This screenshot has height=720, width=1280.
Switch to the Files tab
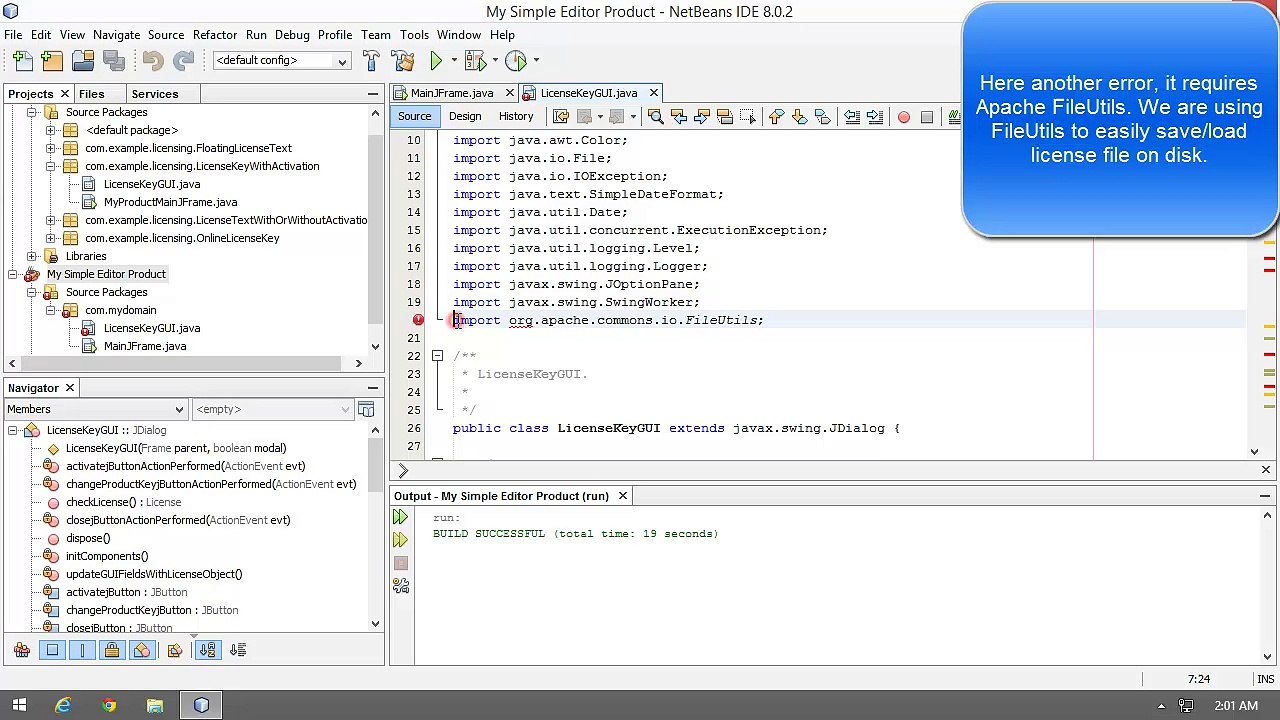pyautogui.click(x=91, y=94)
